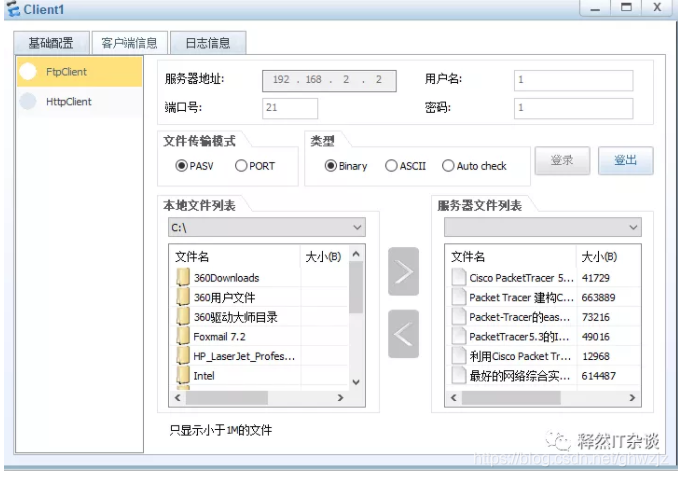Click file icon for 利用Cisco Packet Tr...

[458, 356]
